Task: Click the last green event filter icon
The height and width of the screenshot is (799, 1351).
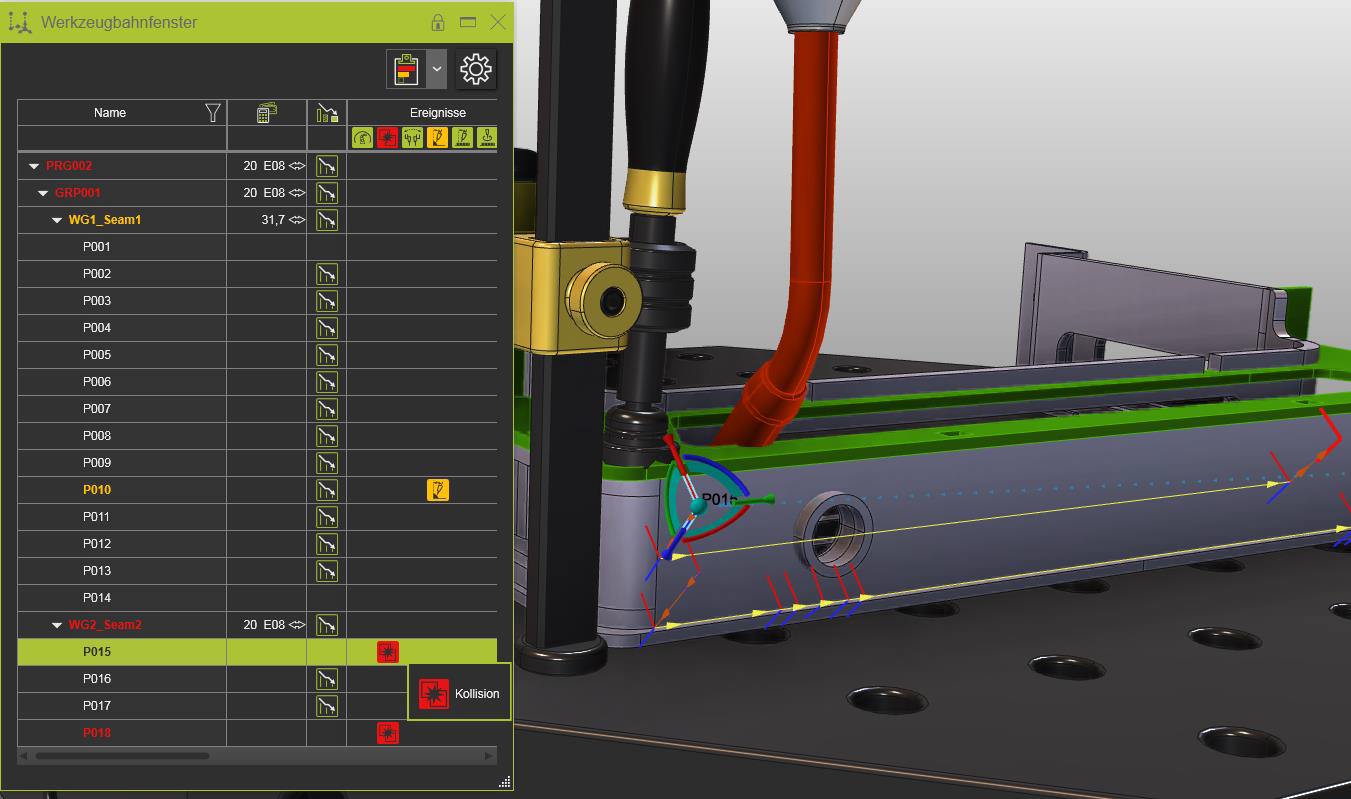Action: pos(487,138)
